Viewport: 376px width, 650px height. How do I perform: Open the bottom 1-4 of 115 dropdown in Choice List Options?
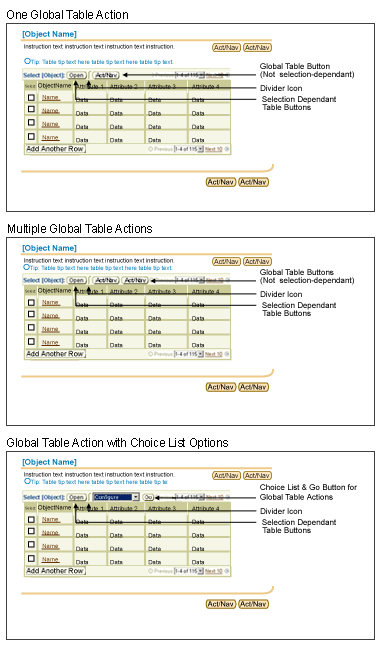click(x=201, y=571)
